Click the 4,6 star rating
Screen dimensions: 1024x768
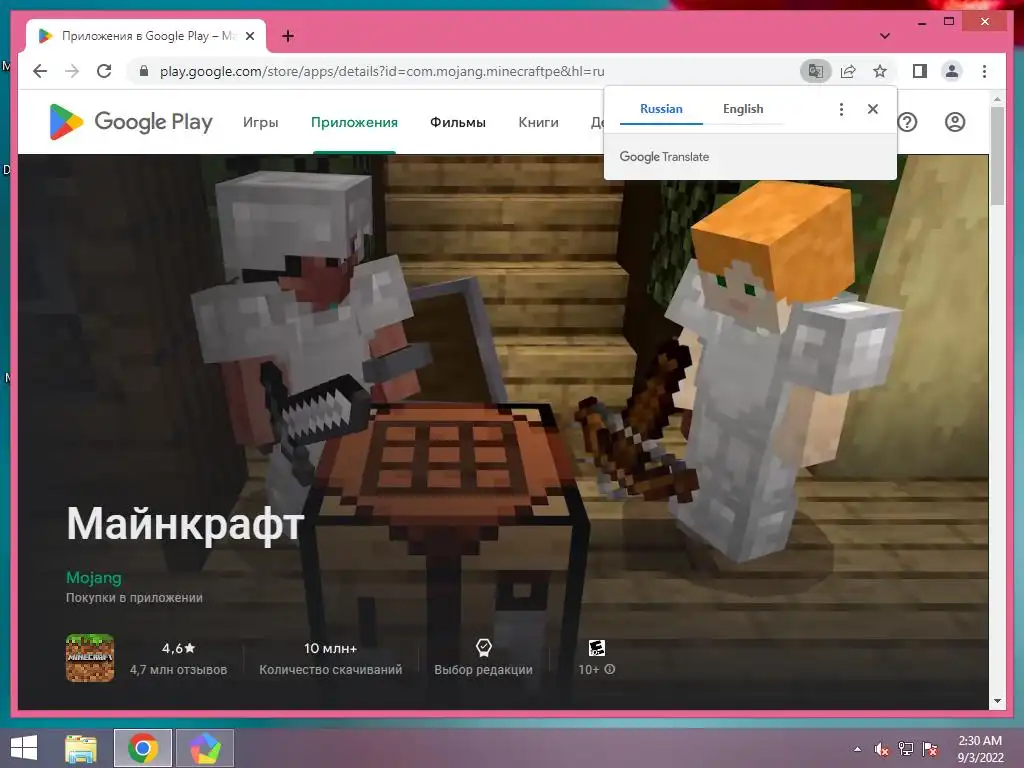point(178,648)
